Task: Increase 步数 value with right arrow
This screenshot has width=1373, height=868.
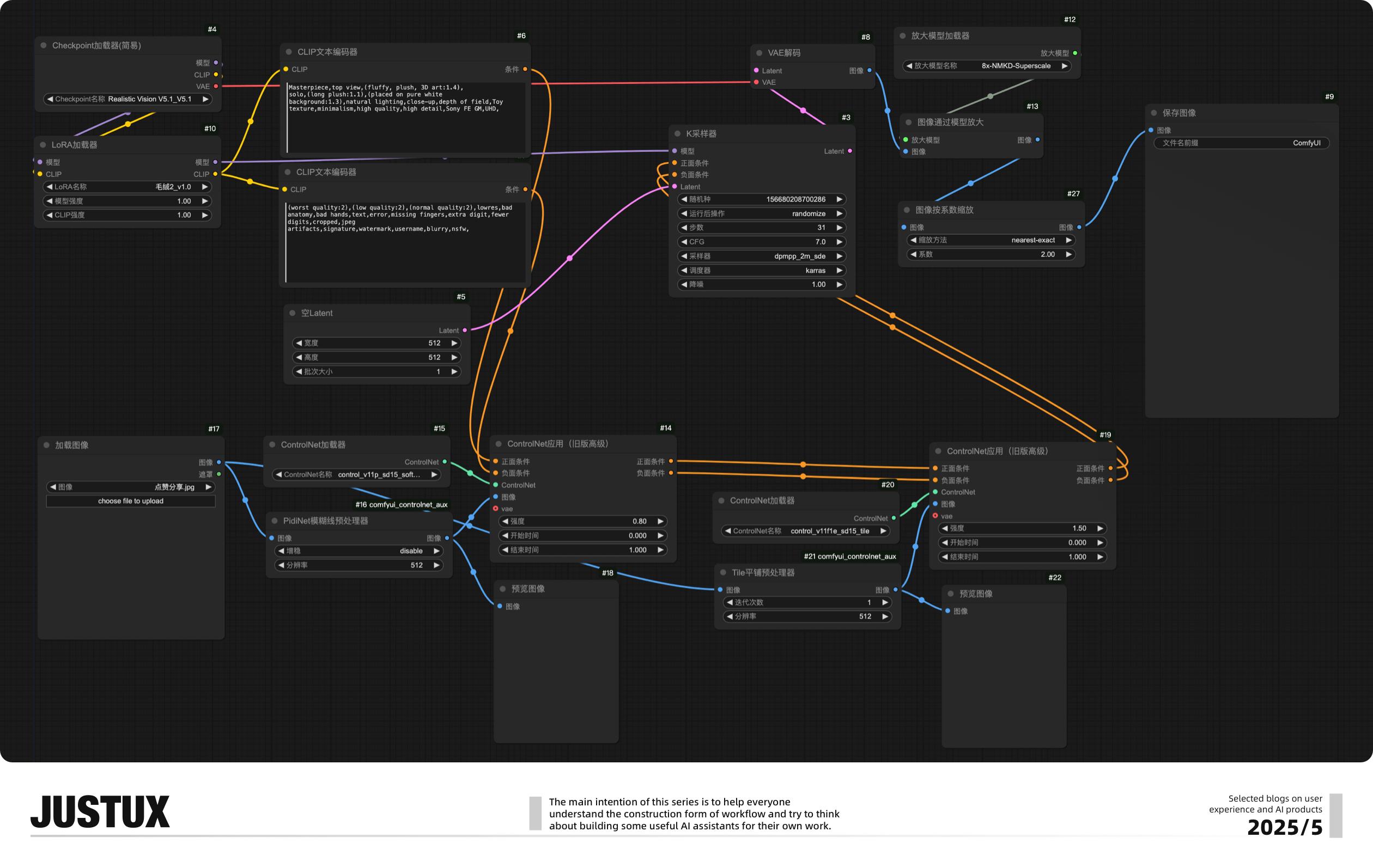Action: 839,228
